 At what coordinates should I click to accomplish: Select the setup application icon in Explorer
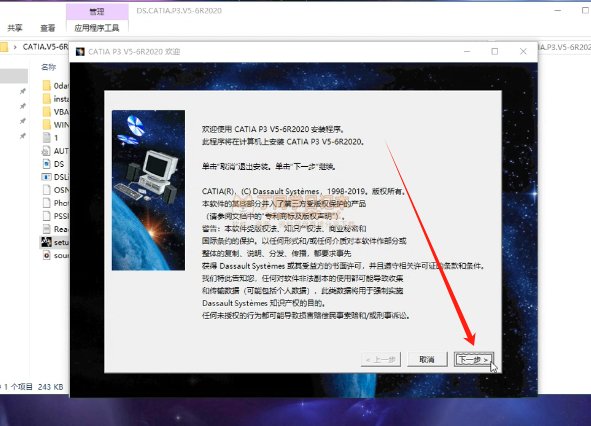point(46,242)
